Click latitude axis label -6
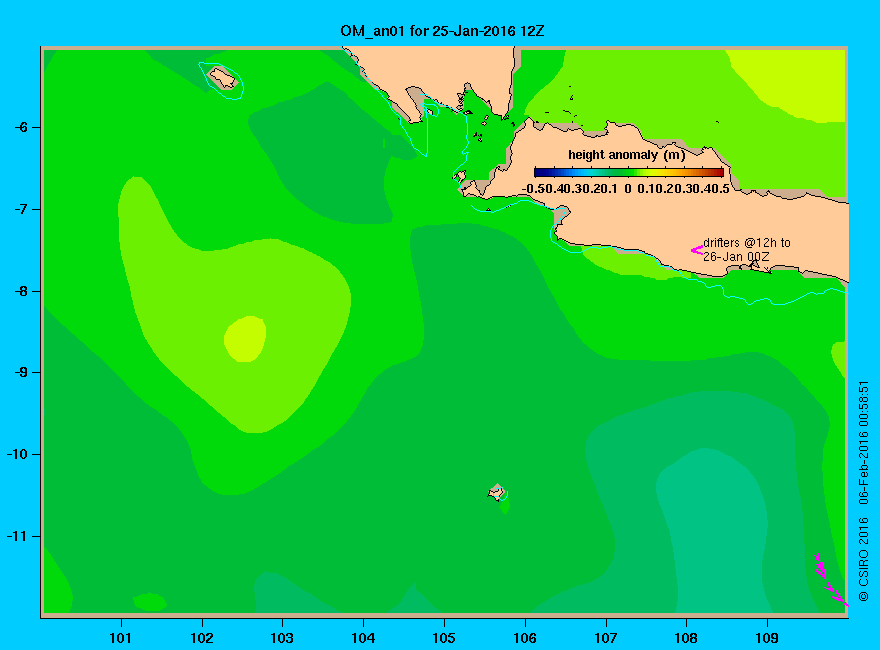 (21, 127)
